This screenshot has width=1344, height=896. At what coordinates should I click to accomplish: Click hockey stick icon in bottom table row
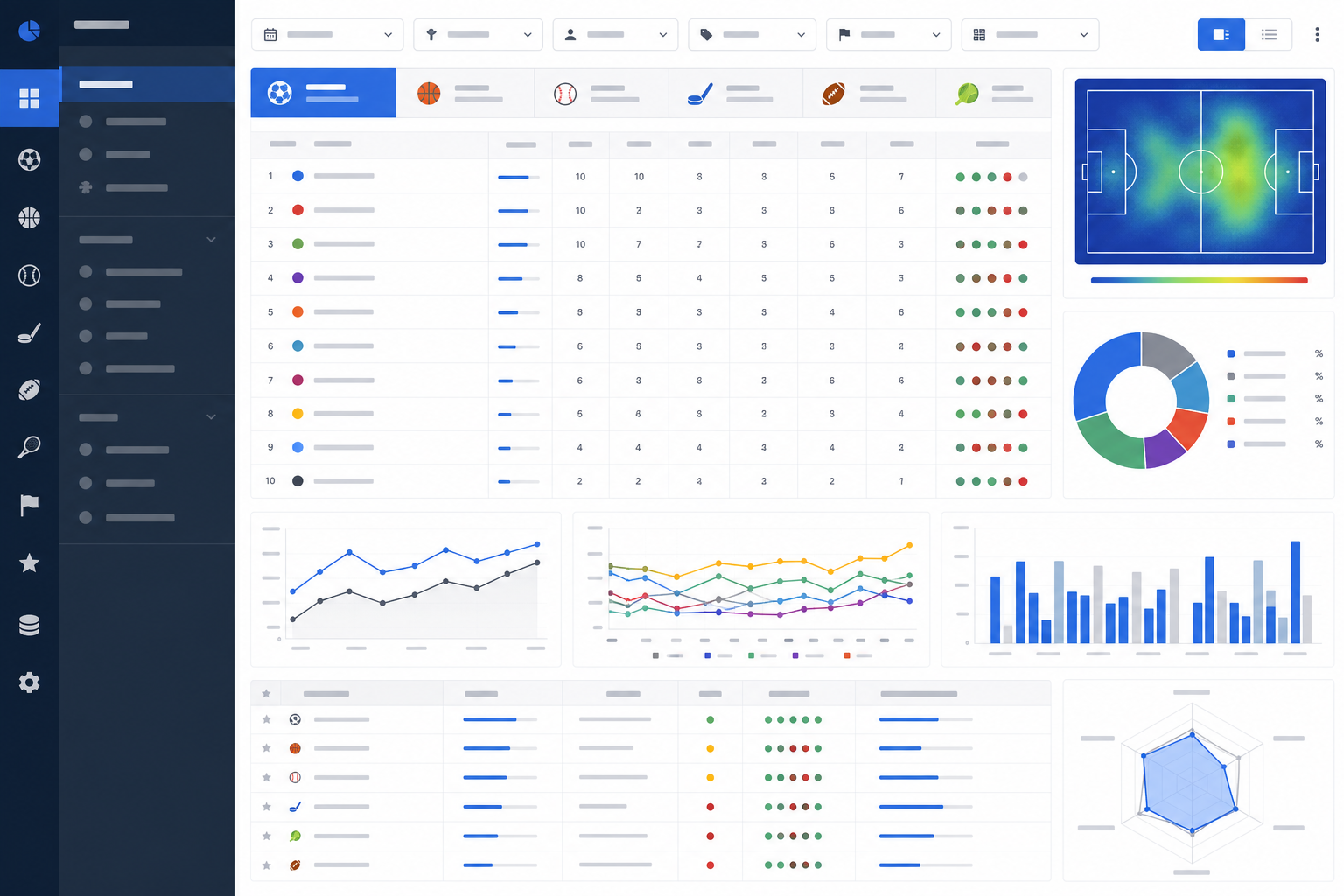tap(295, 807)
